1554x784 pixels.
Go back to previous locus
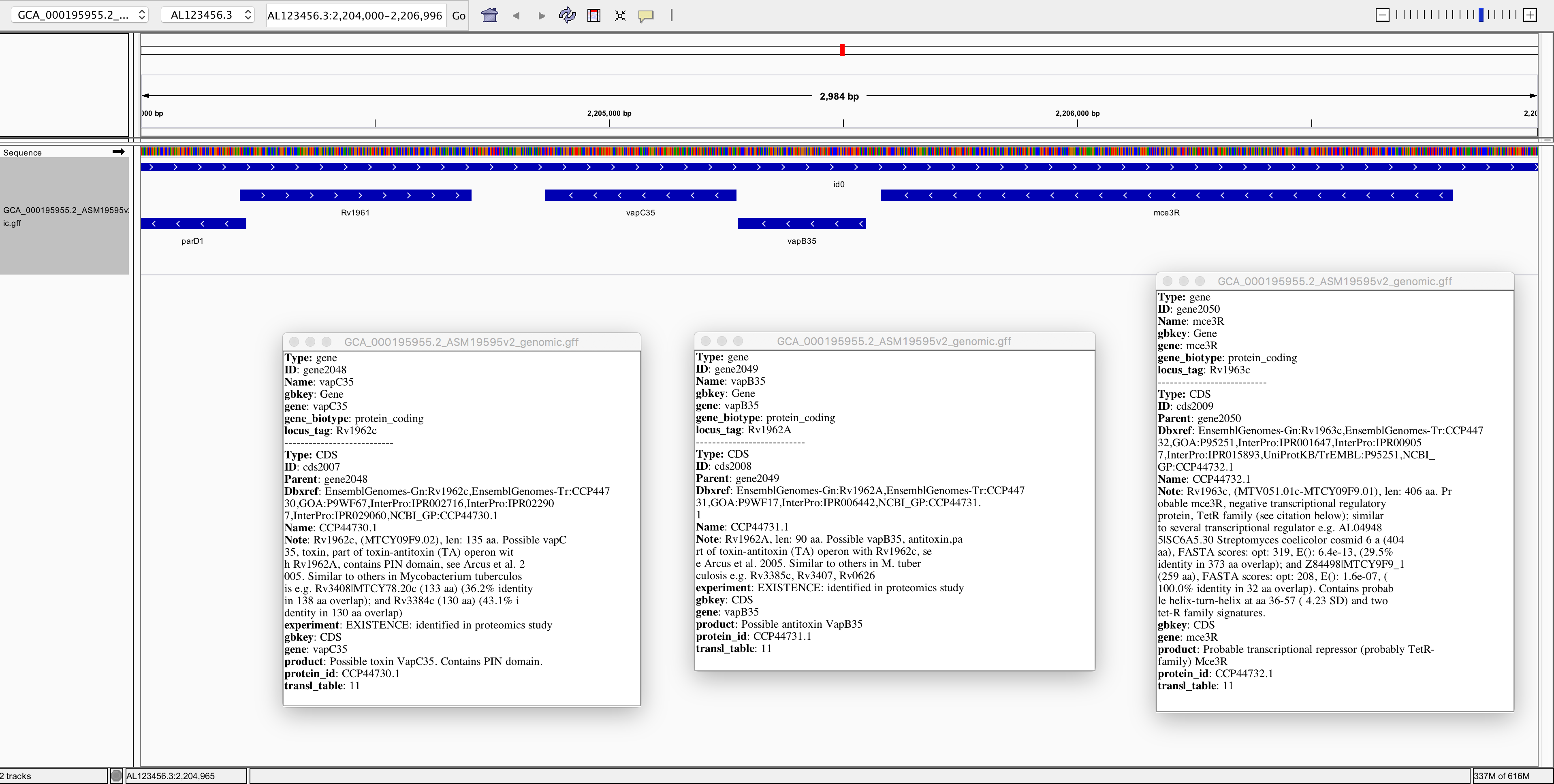click(x=516, y=16)
